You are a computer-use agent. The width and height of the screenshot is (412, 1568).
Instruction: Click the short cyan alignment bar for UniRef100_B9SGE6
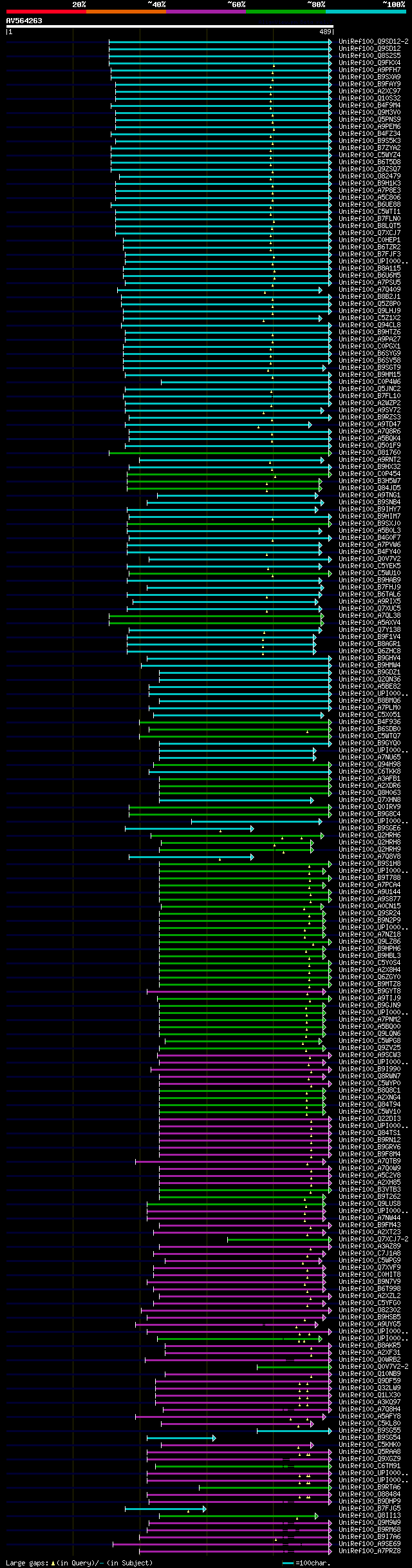[x=189, y=828]
